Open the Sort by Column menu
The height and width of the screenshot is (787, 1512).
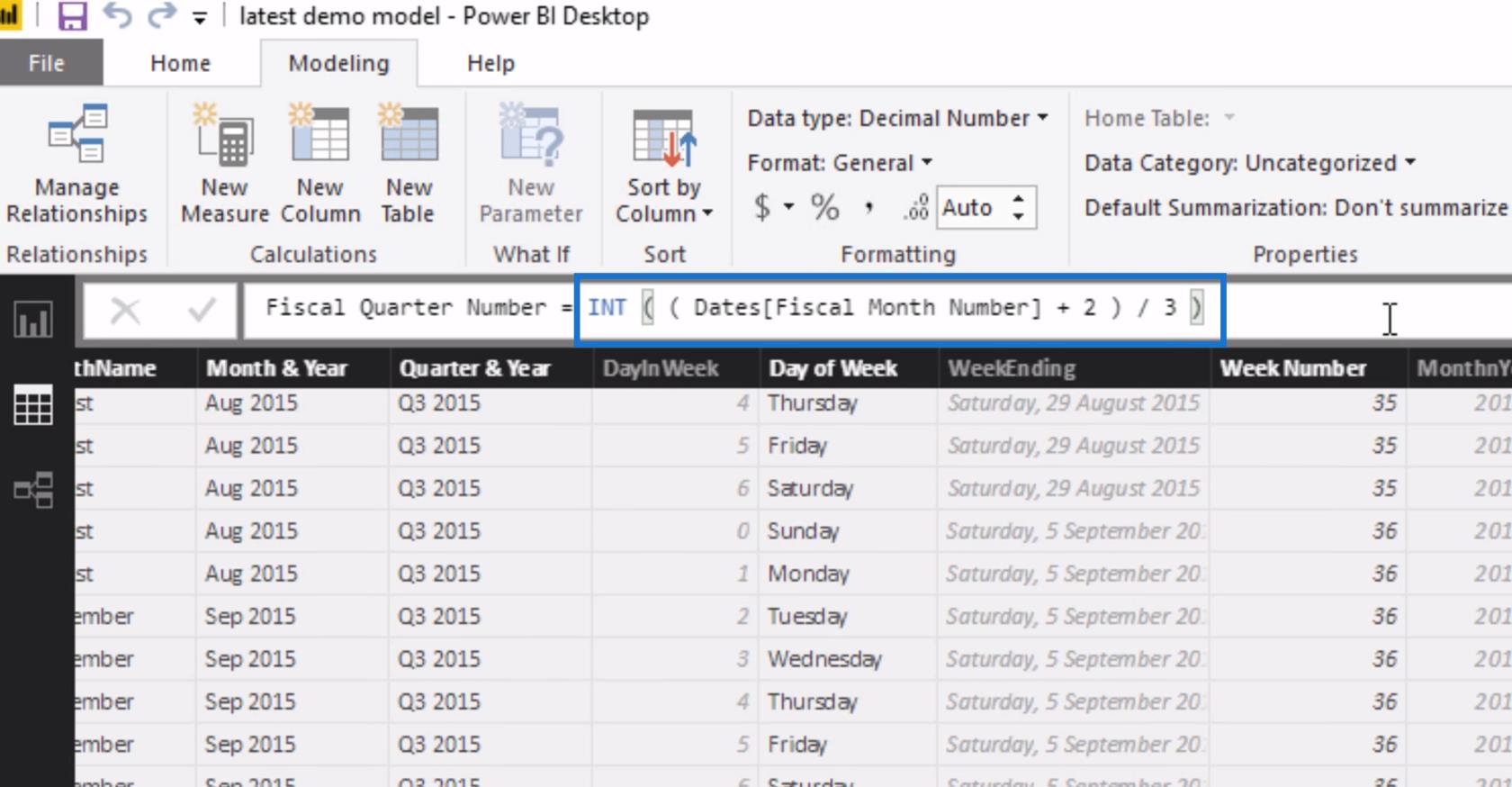(664, 164)
